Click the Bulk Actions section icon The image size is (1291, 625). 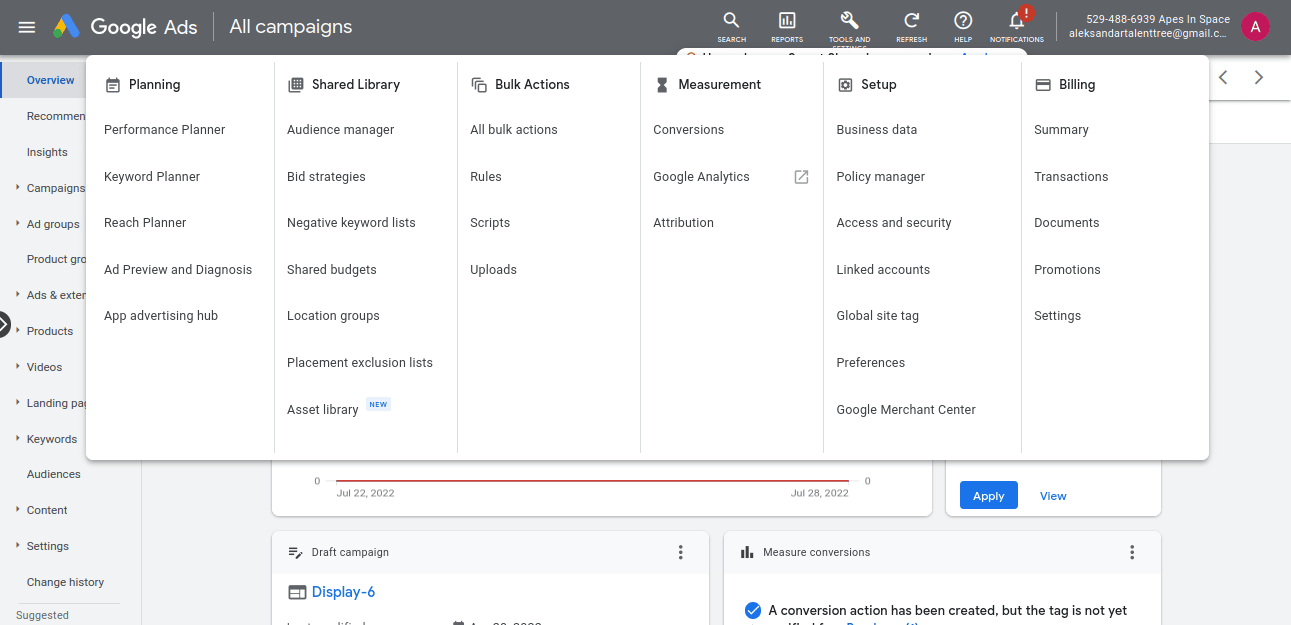pyautogui.click(x=479, y=85)
